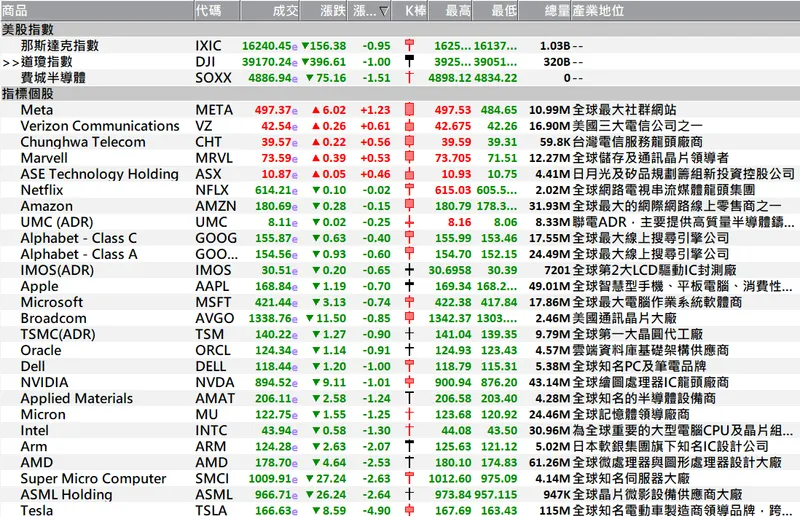Screen dimensions: 800x517
Task: Click the candlestick icon for MRVL
Action: pyautogui.click(x=409, y=158)
